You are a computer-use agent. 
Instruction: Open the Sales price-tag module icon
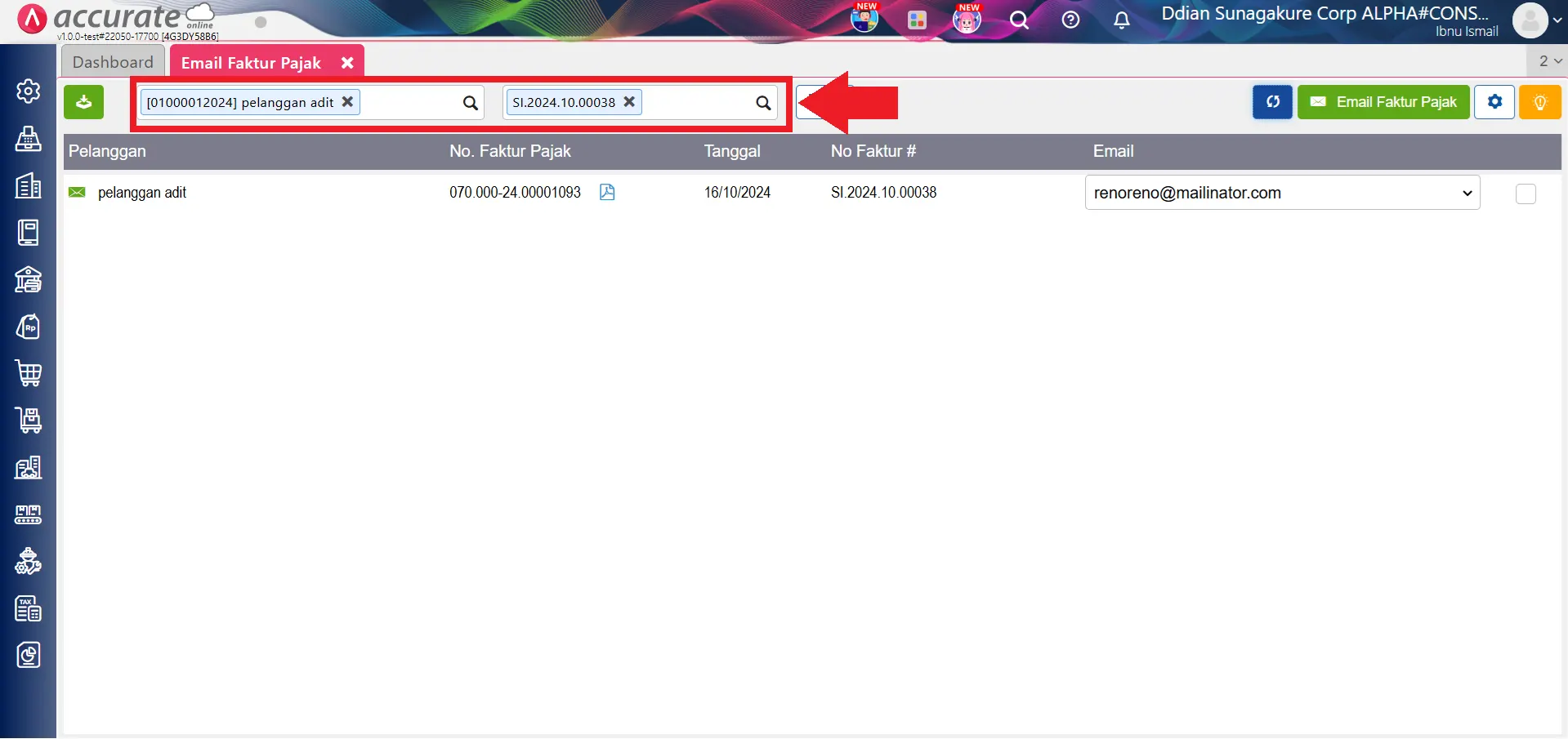click(29, 327)
